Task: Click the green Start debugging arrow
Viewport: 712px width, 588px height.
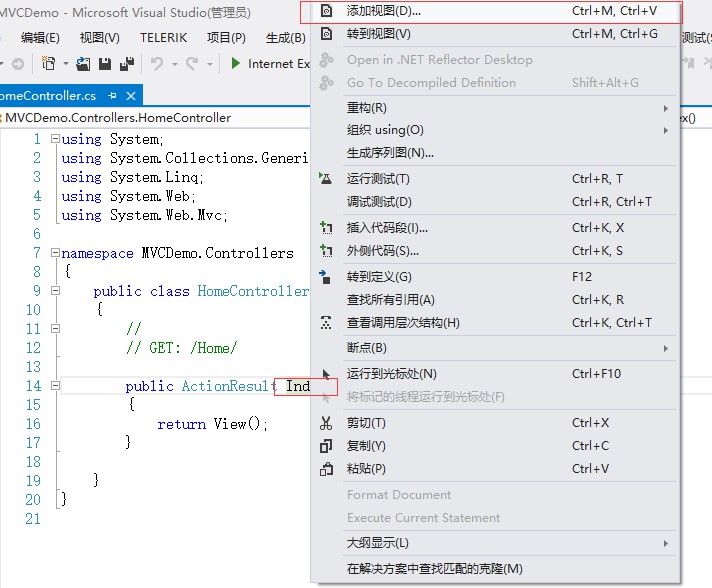Action: coord(235,64)
